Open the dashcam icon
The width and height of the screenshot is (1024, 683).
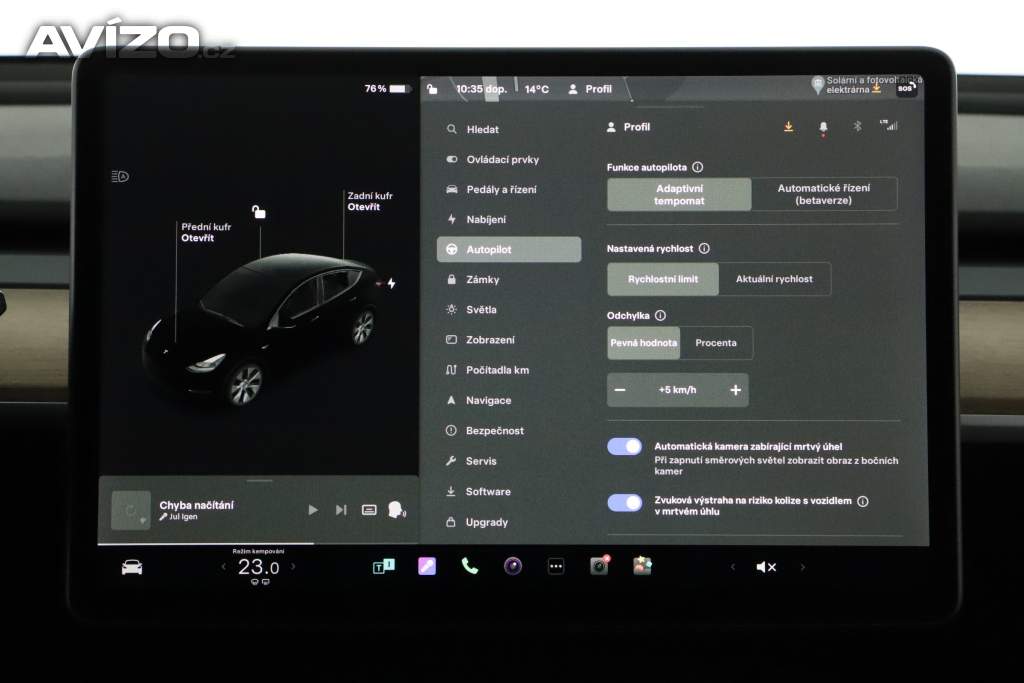tap(600, 565)
